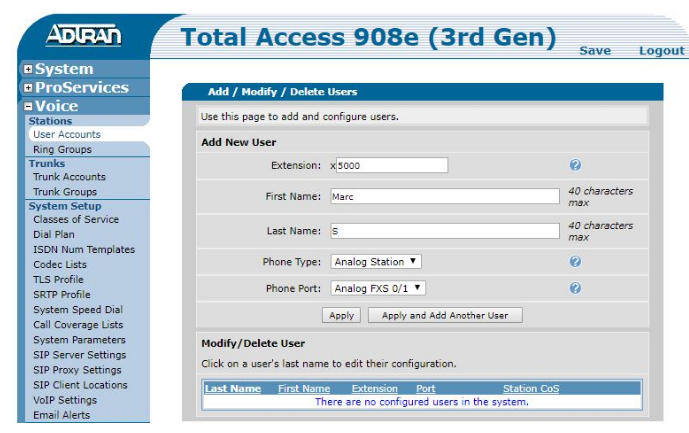Open System Speed Dial page
Image resolution: width=689 pixels, height=433 pixels.
[78, 309]
